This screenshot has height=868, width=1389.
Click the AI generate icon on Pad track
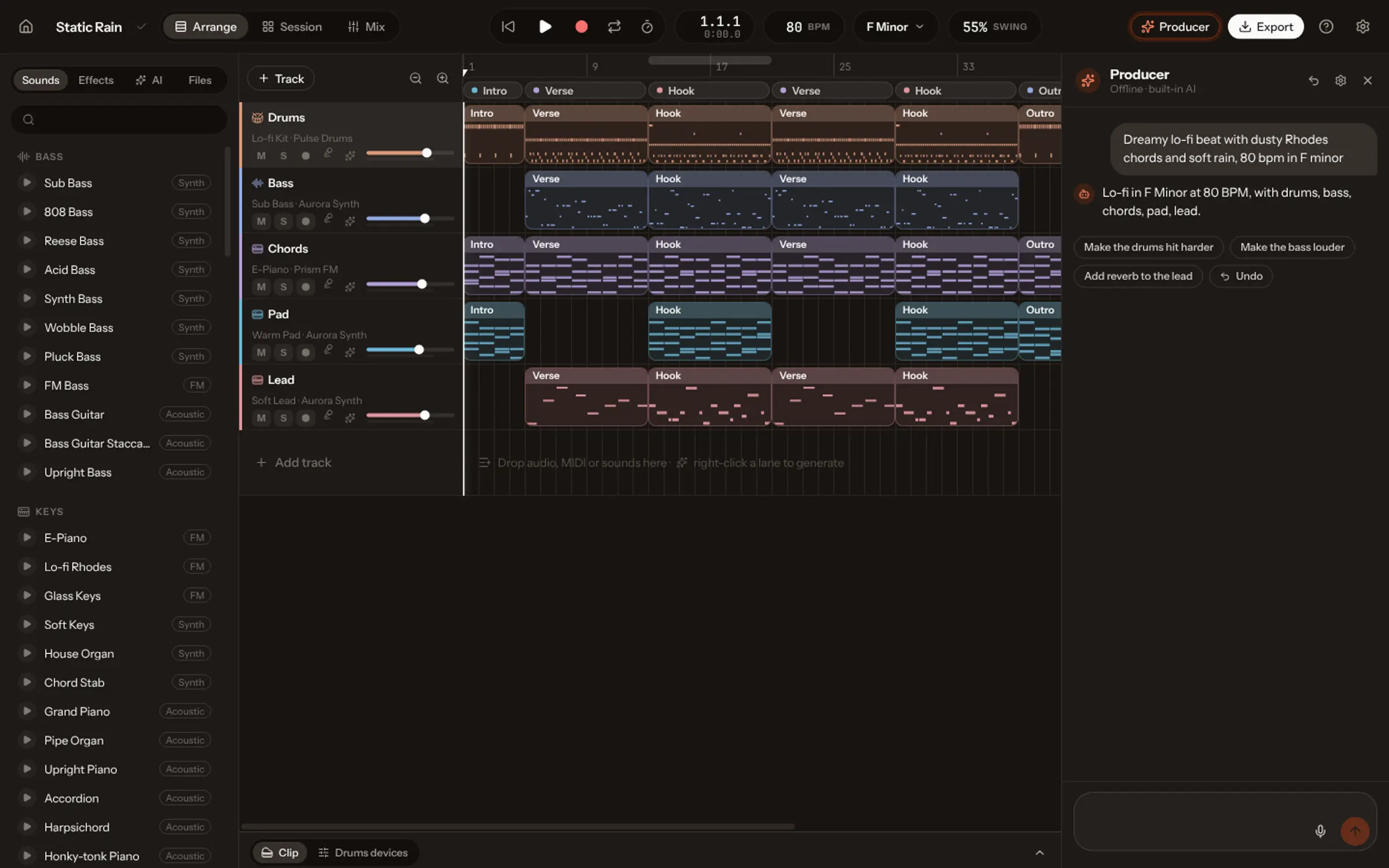(350, 352)
